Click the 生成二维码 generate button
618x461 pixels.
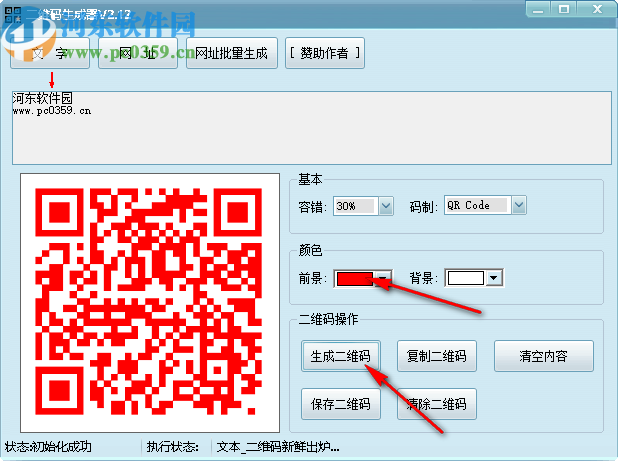point(341,356)
